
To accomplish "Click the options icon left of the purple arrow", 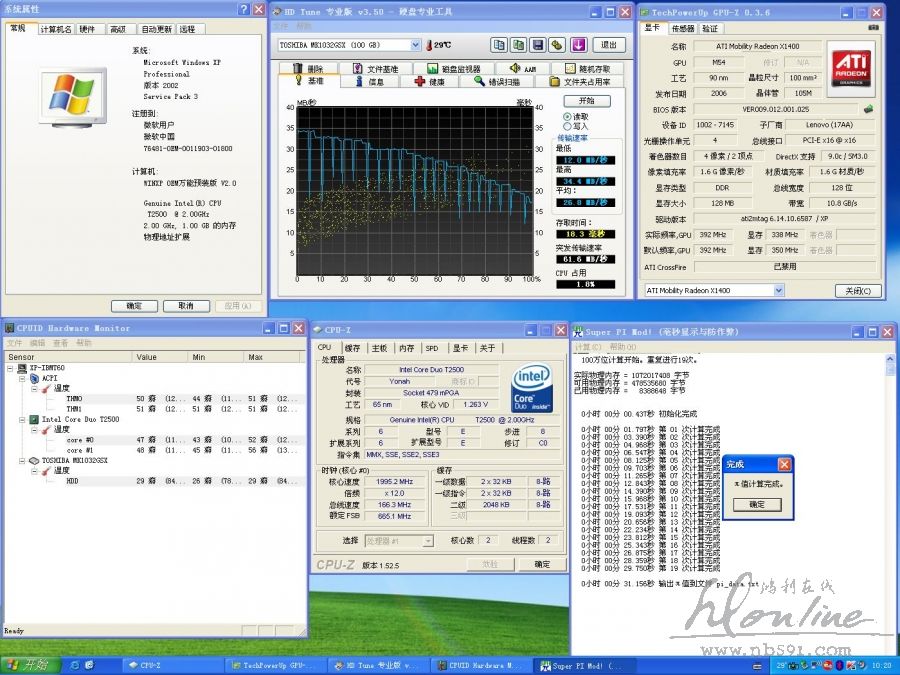I will [558, 45].
